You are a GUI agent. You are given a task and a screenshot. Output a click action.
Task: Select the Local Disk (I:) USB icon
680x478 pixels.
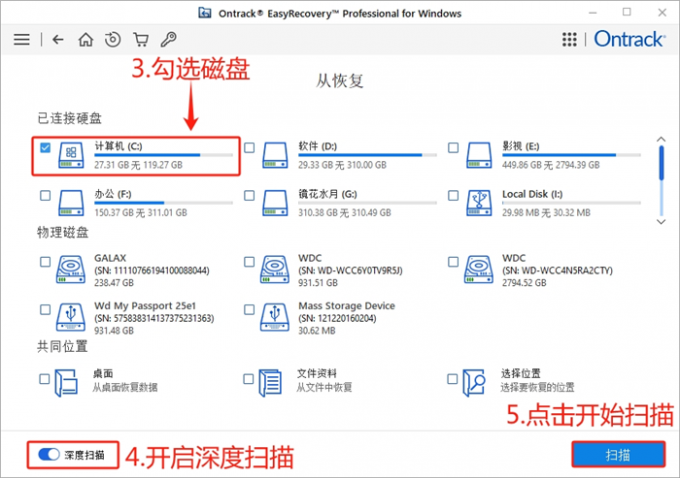pyautogui.click(x=479, y=203)
